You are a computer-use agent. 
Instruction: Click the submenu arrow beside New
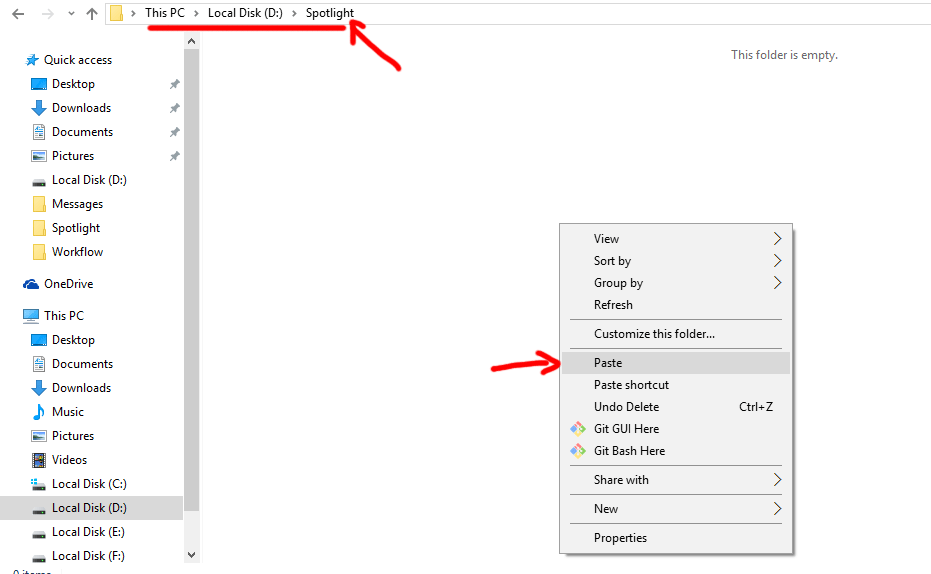(777, 509)
